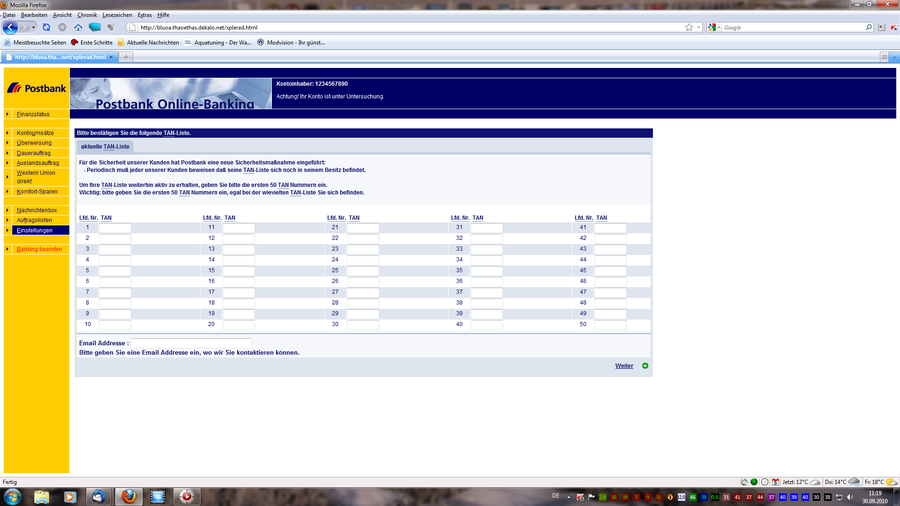Click the green status dot in Firefox status bar
The width and height of the screenshot is (900, 506).
[x=754, y=482]
